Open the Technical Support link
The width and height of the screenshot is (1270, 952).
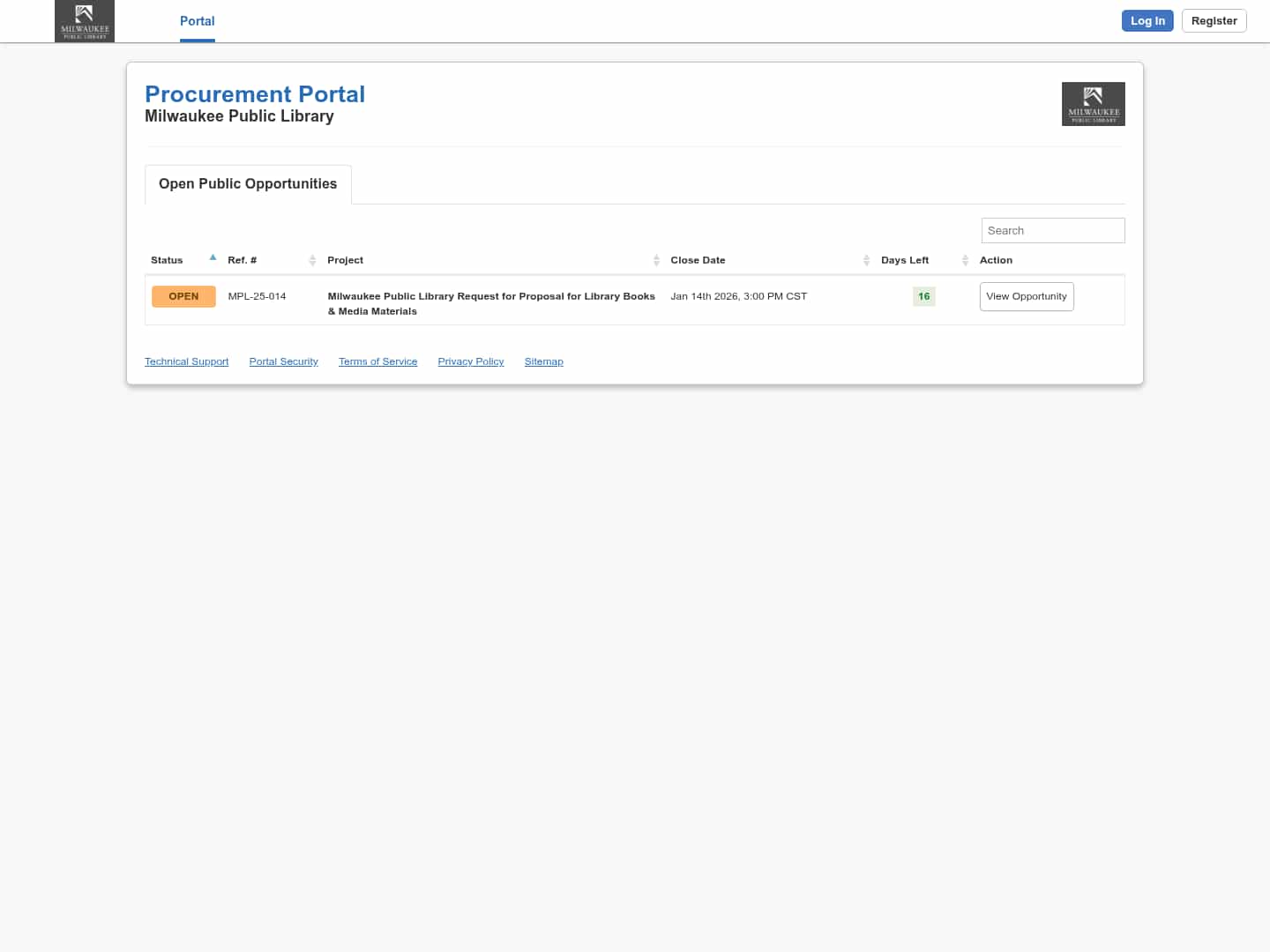[x=186, y=361]
